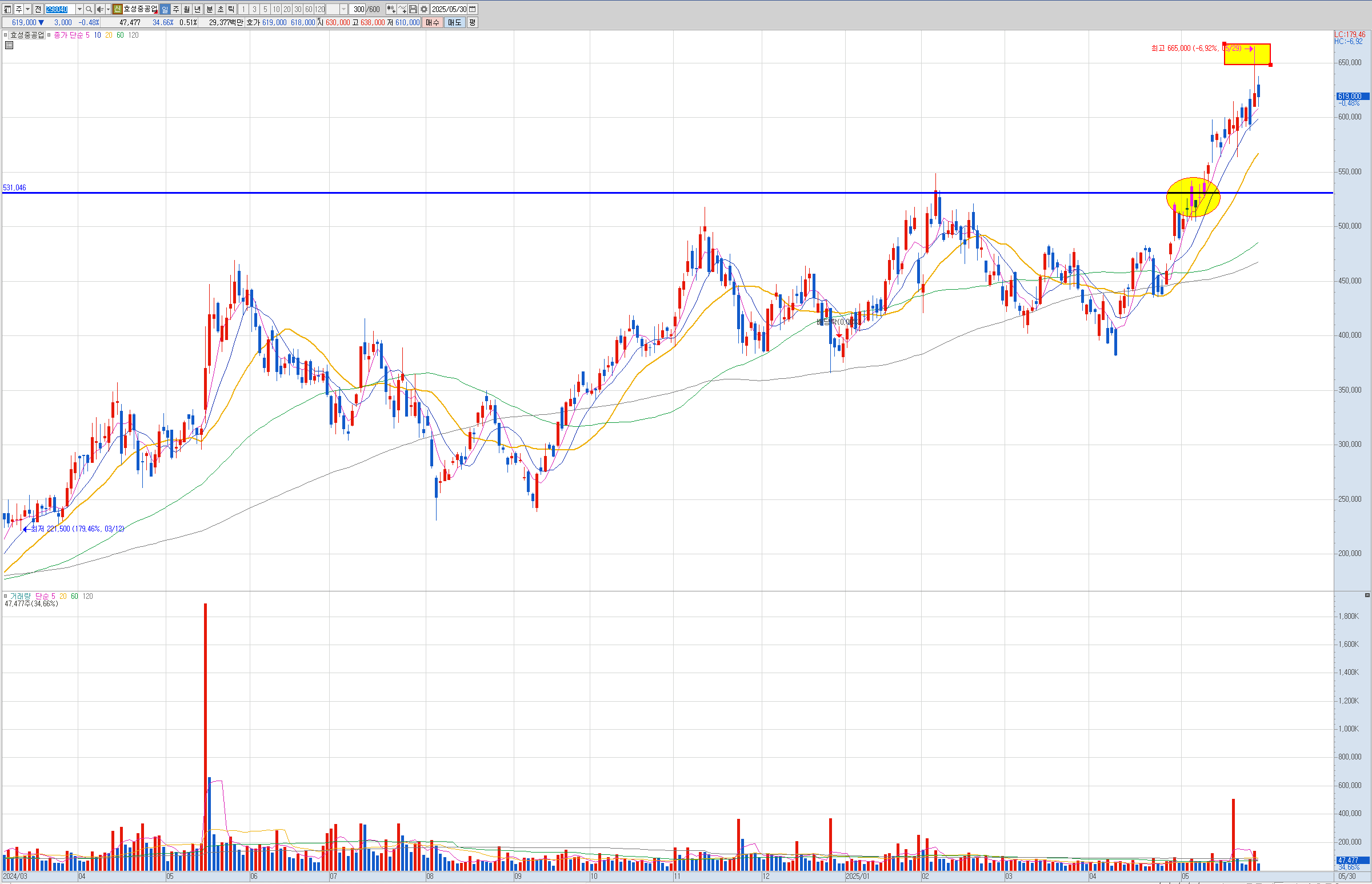Toggle the 효성중공업 price series checkbox
Screen dimensions: 1372x884
5,35
